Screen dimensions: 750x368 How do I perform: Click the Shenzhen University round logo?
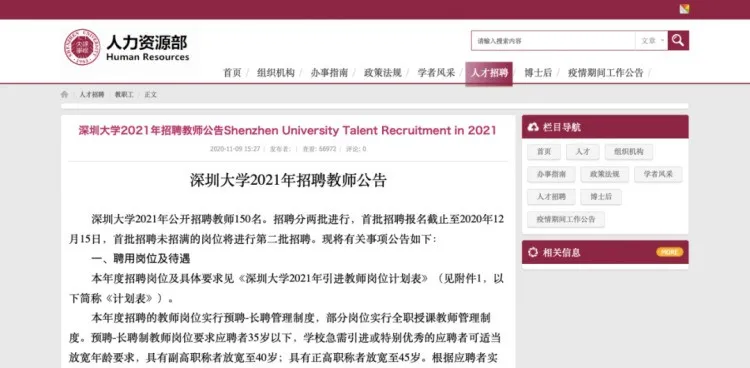point(82,47)
